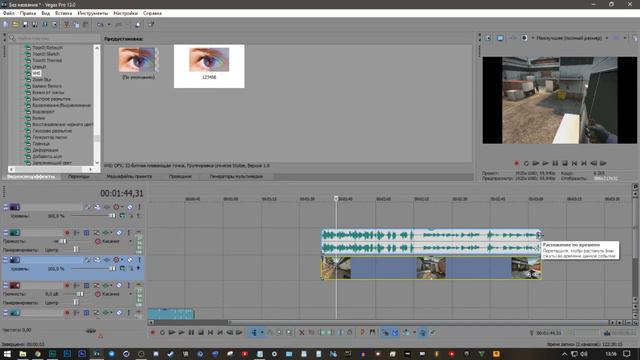Open automation mode dropdown on audio track 2

point(131,242)
